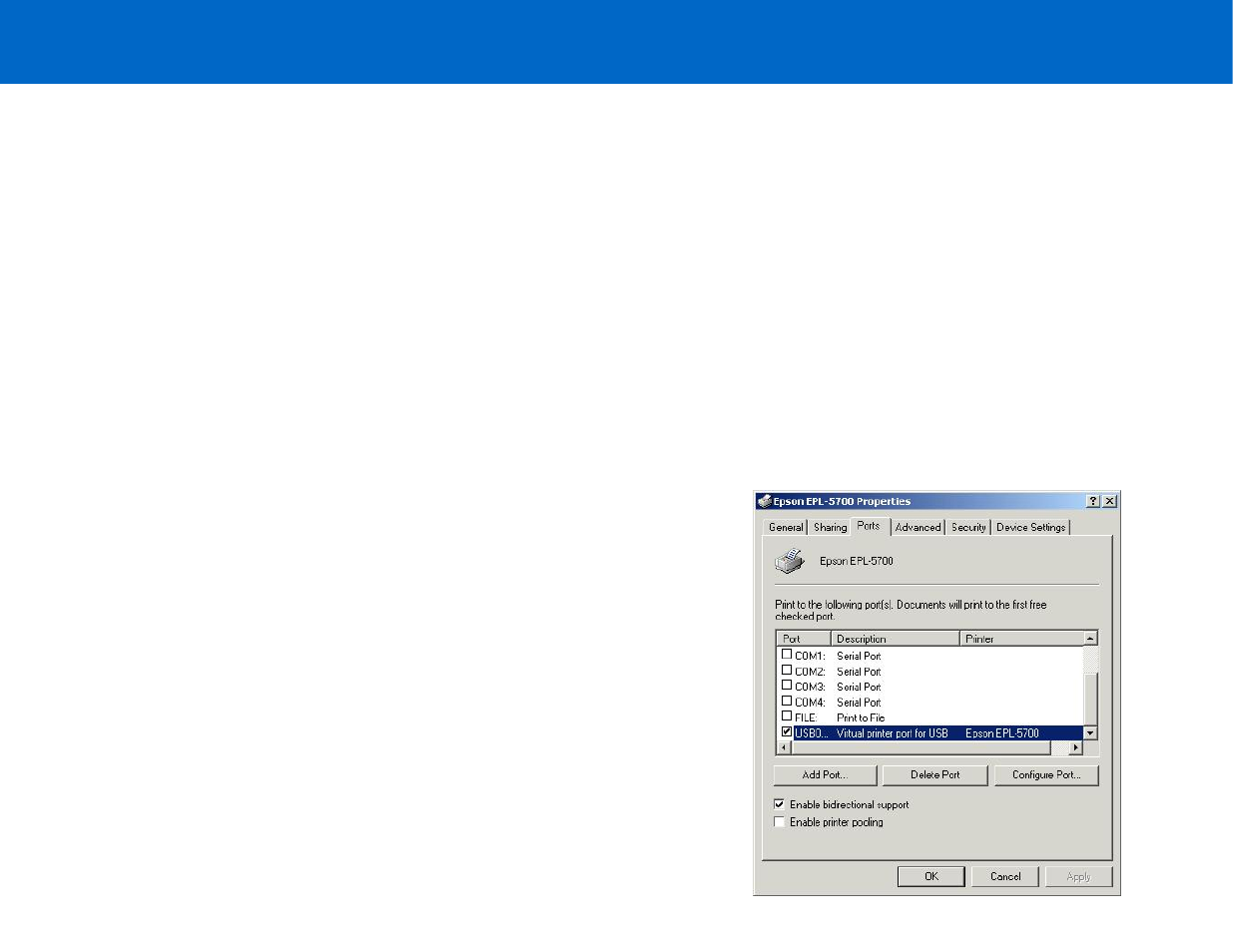The image size is (1233, 952).
Task: Uncheck the USB0 port checkbox
Action: 787,732
